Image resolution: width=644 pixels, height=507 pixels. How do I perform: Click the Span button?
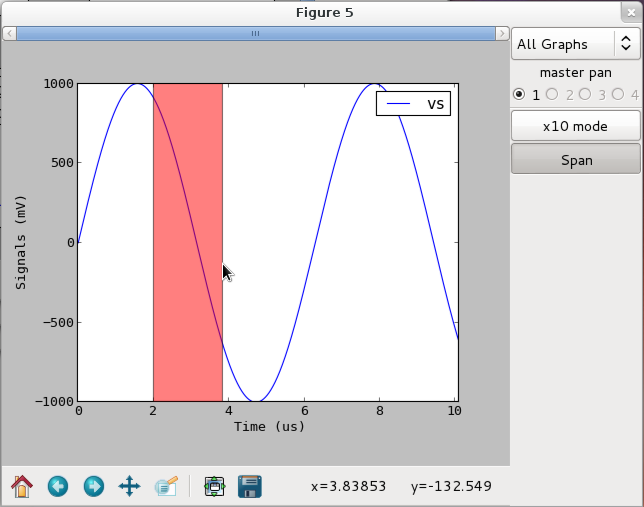click(x=576, y=159)
